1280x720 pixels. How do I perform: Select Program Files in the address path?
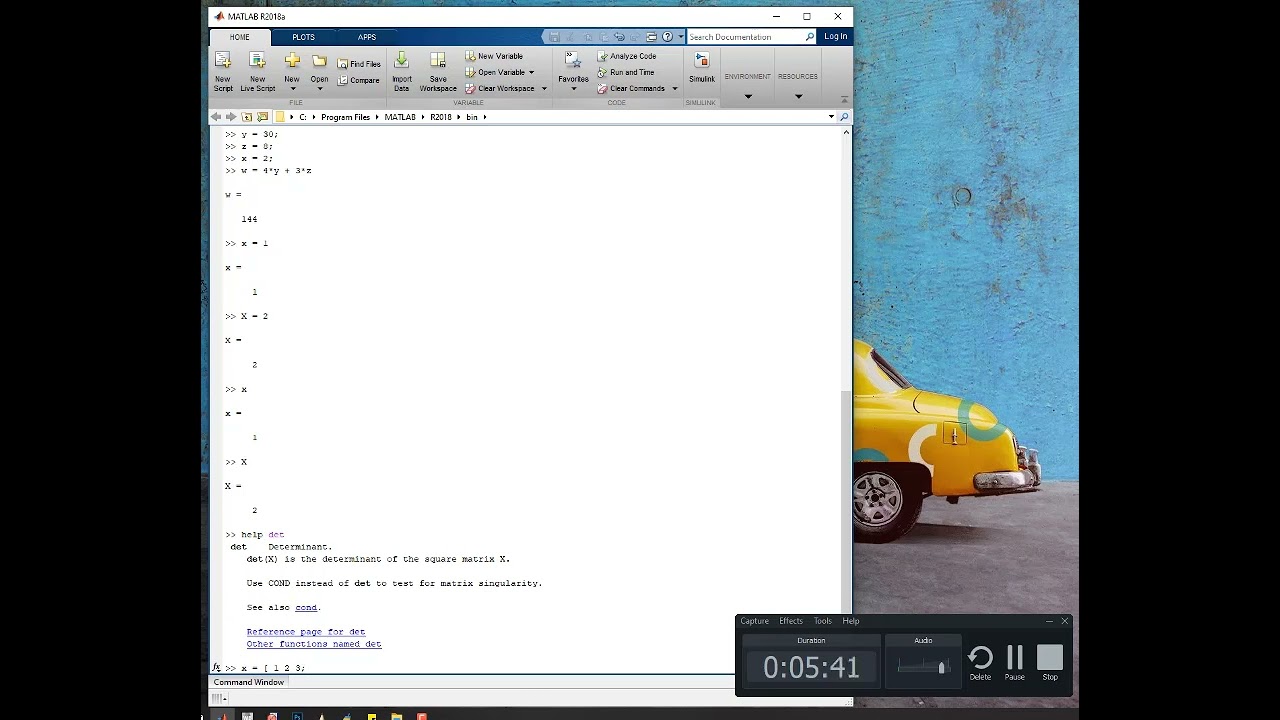tap(346, 117)
